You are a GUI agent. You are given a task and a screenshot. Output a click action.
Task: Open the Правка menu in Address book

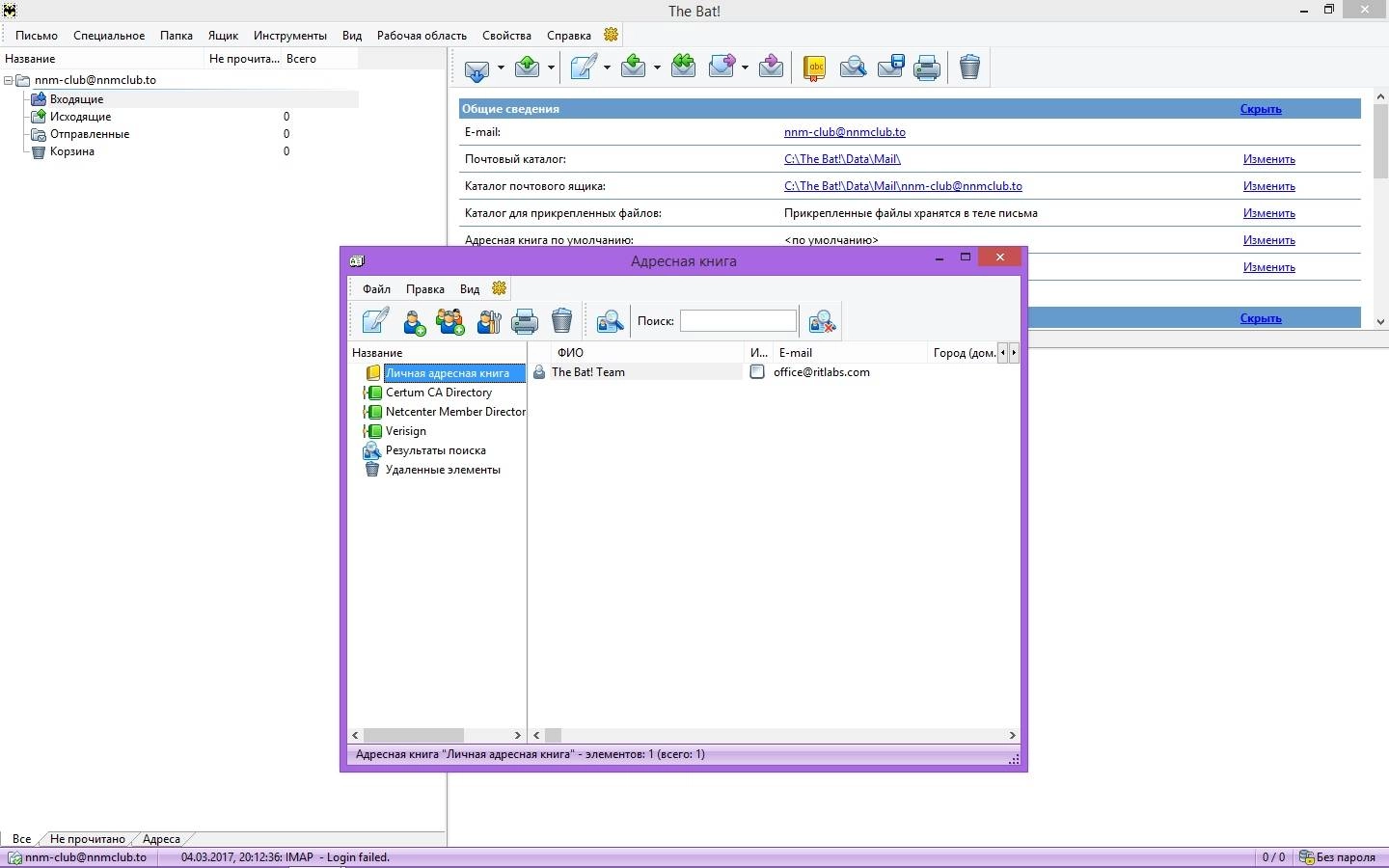(x=424, y=289)
